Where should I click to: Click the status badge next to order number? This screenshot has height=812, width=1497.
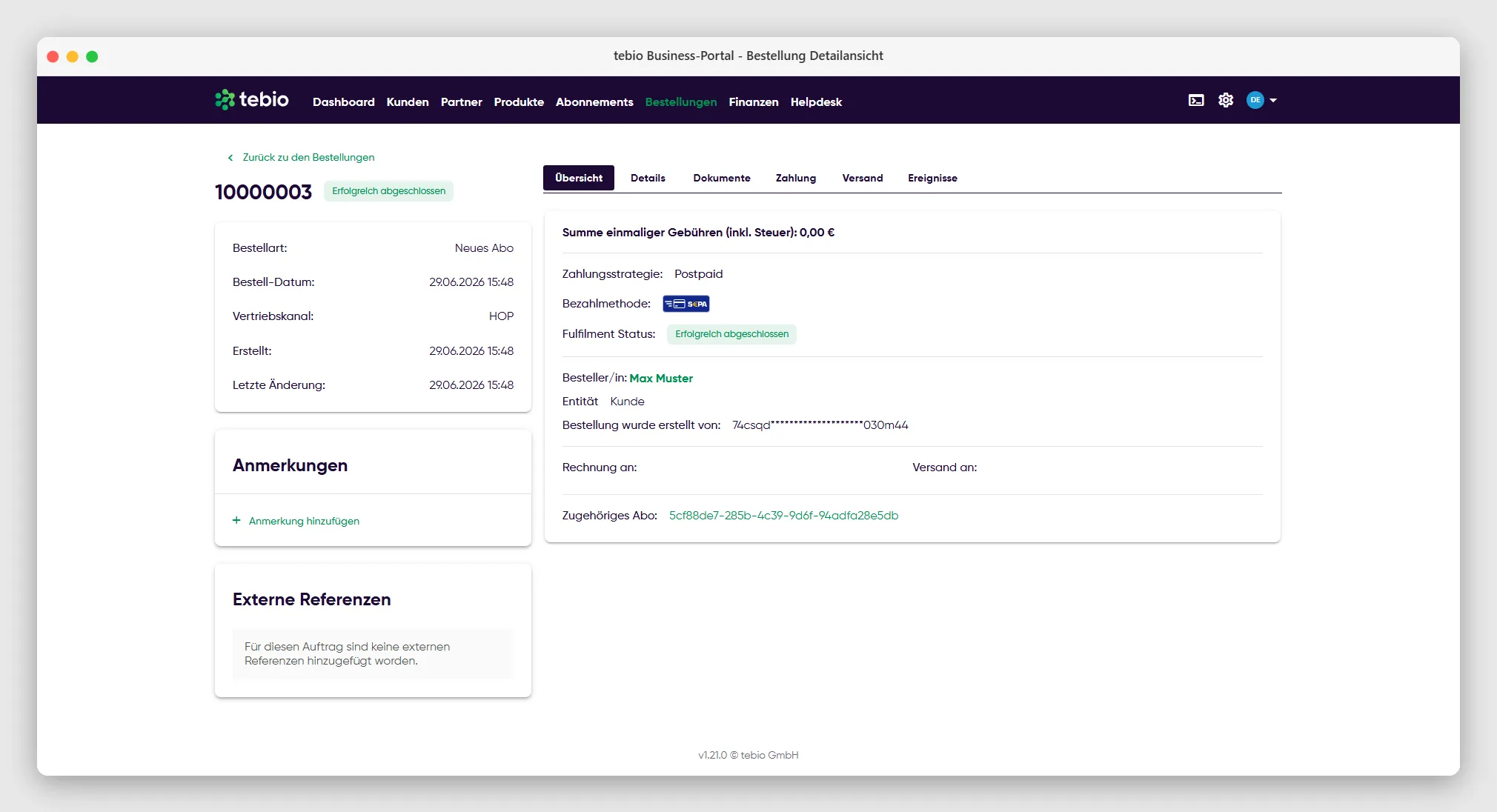(x=388, y=191)
